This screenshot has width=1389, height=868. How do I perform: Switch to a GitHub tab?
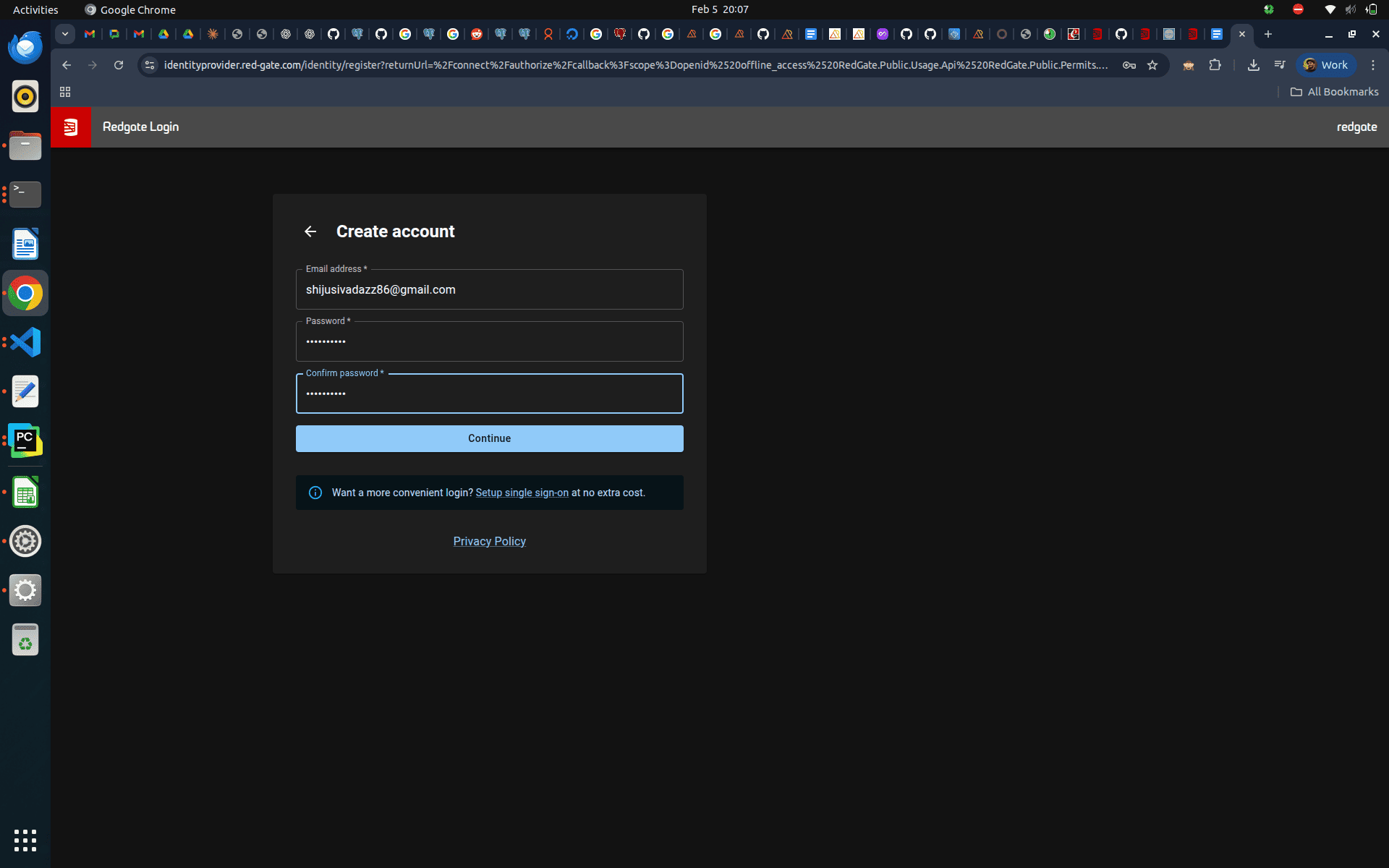334,34
